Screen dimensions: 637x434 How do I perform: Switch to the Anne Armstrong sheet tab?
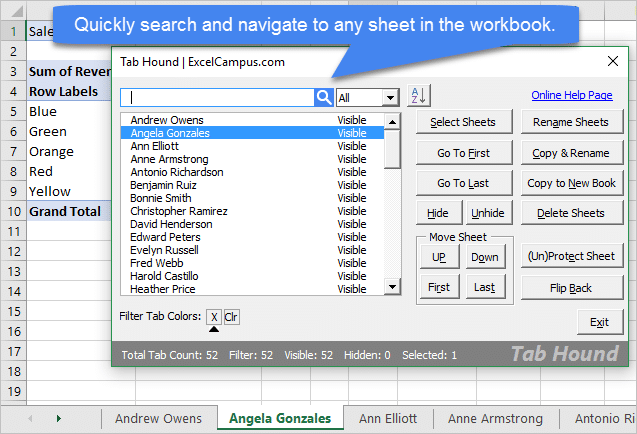coord(495,419)
